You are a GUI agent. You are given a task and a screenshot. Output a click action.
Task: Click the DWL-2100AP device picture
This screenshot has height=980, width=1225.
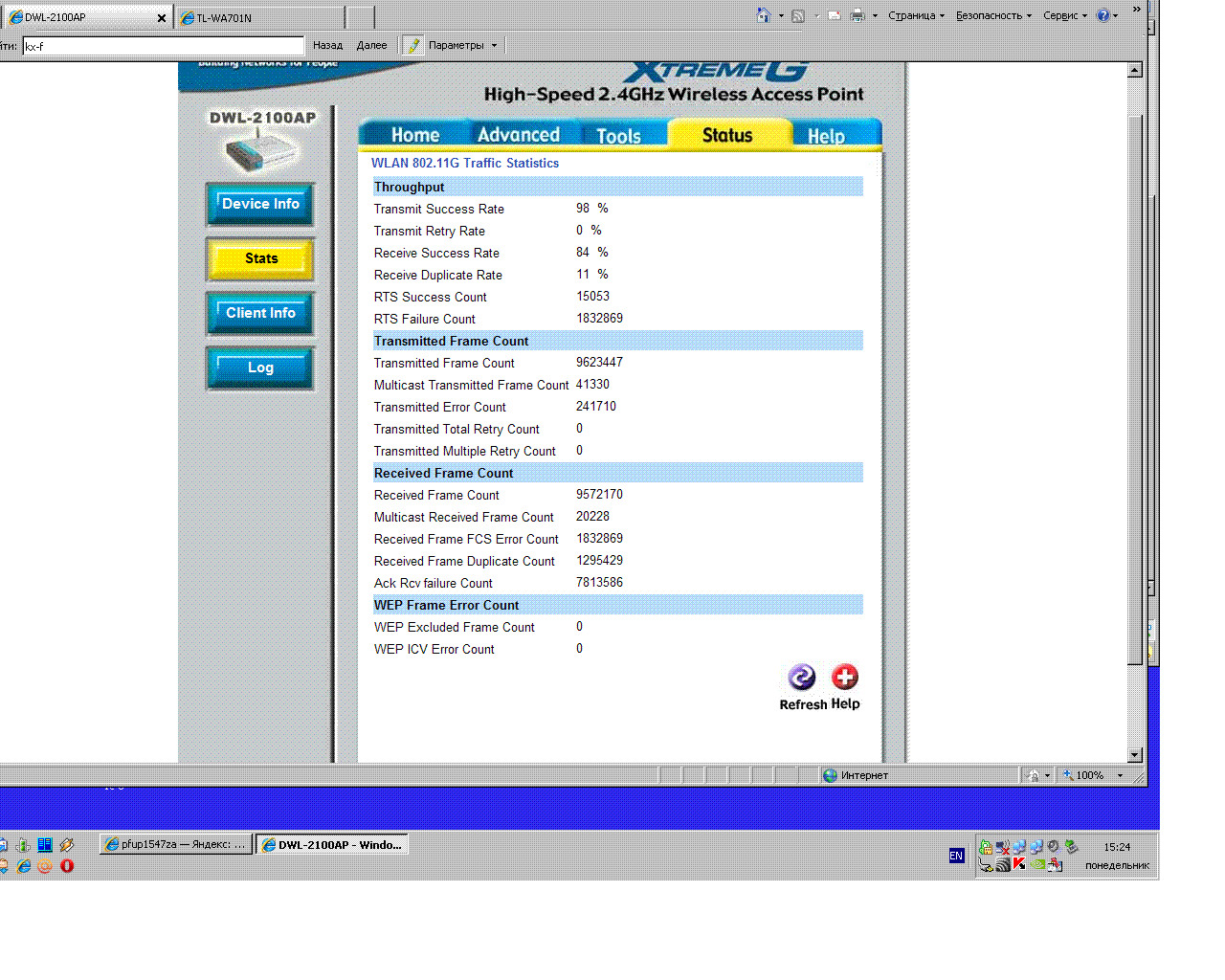tap(262, 152)
